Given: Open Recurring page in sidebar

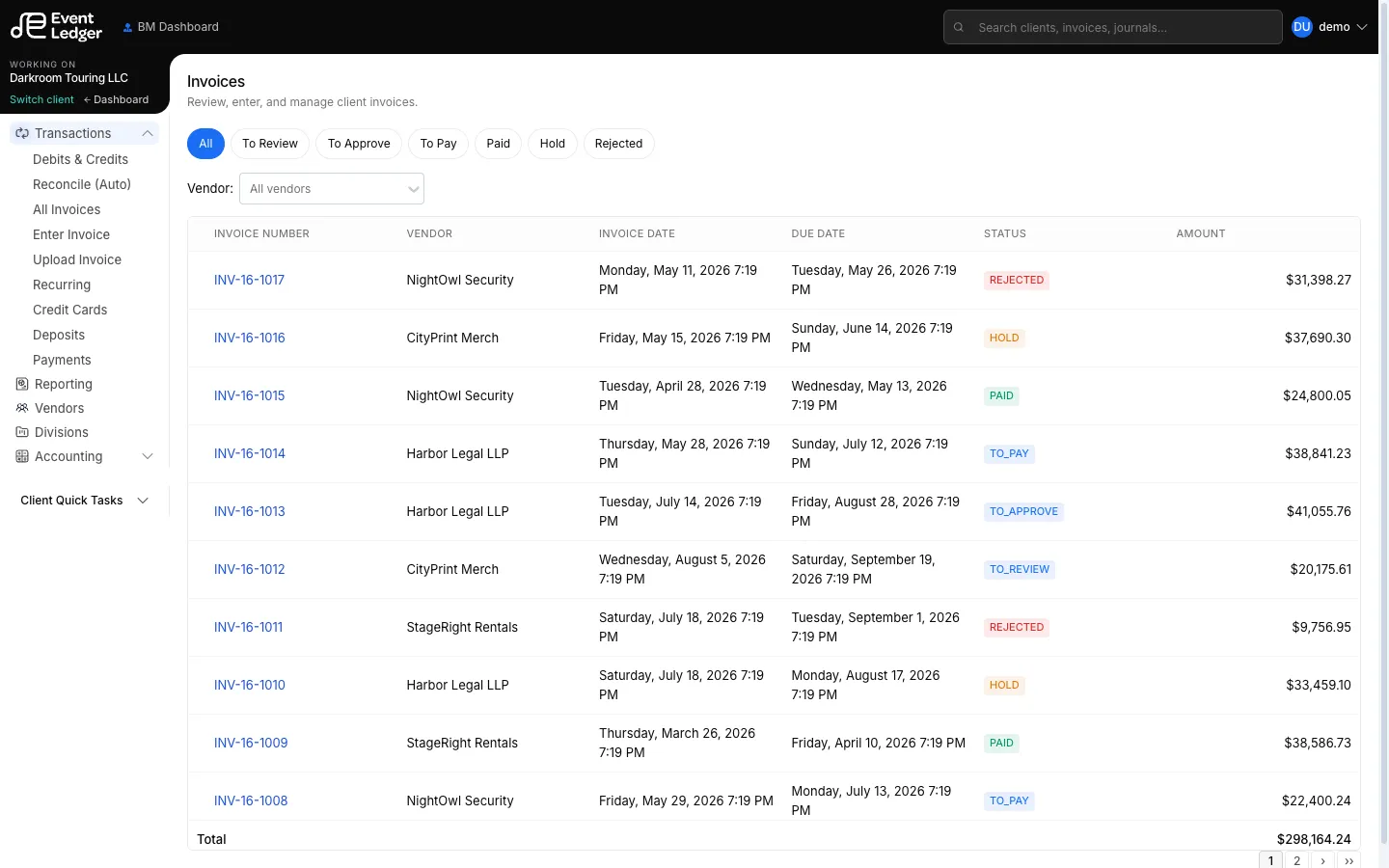Looking at the screenshot, I should coord(62,285).
